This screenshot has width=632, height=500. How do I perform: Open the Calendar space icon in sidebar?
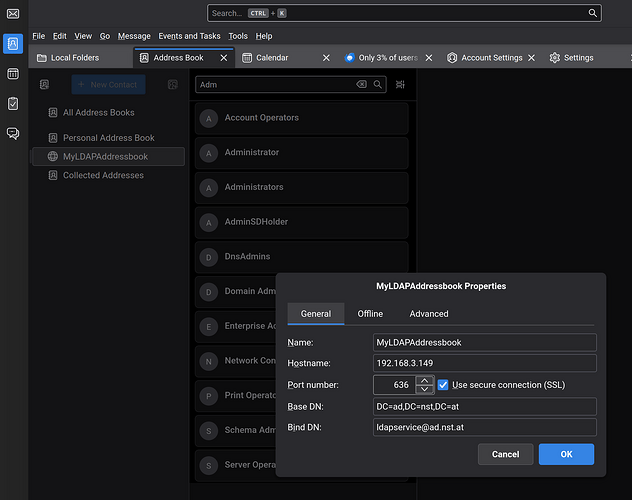(13, 74)
